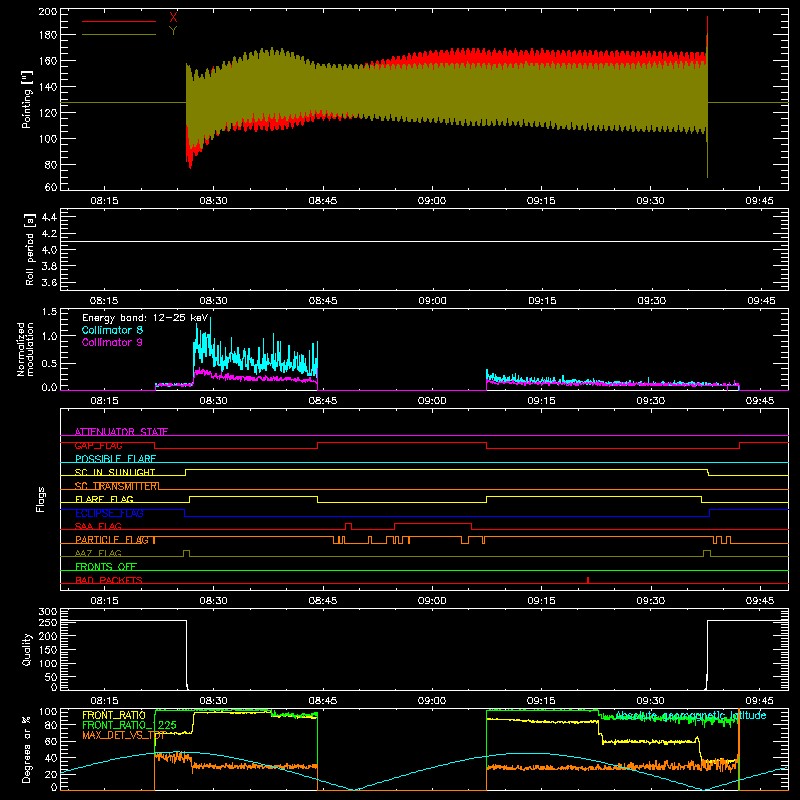Select the 'Y' legend label in pointing plot
The image size is (800, 800).
point(173,31)
